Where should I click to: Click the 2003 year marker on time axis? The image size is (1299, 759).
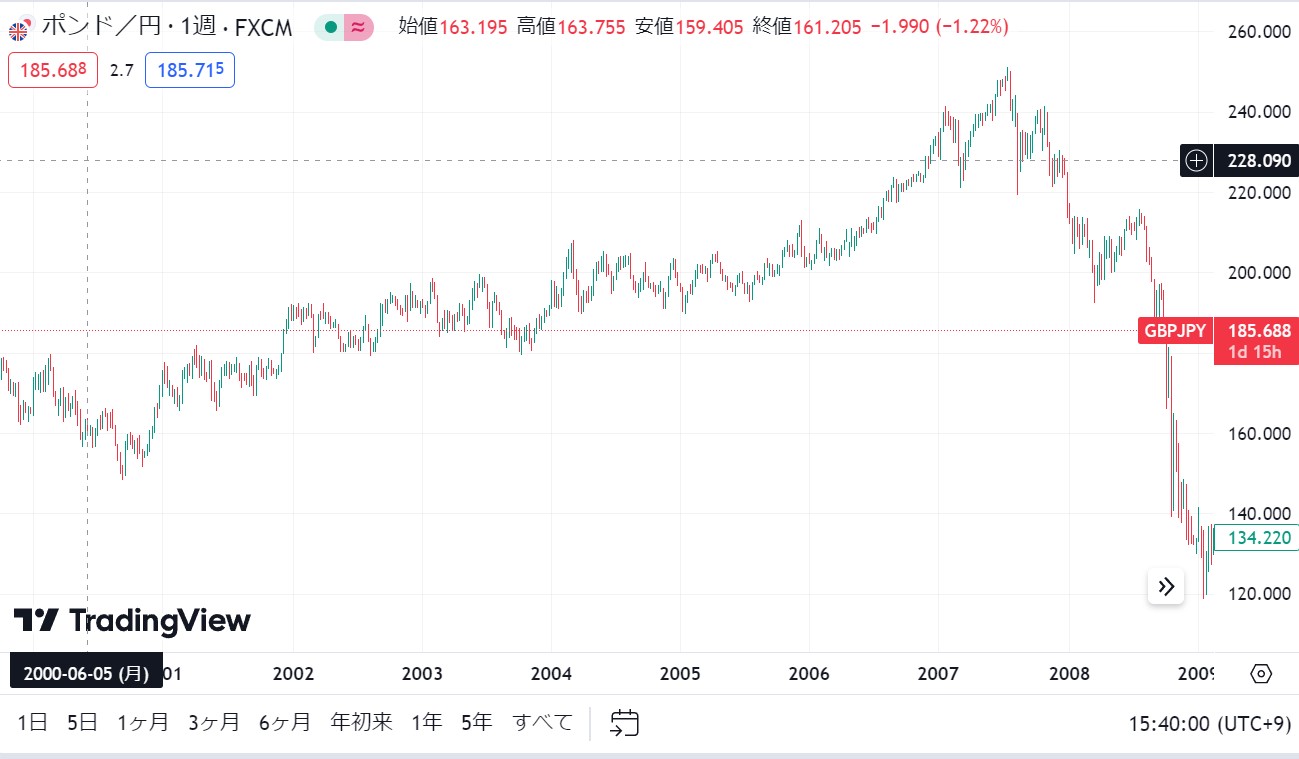pyautogui.click(x=422, y=673)
